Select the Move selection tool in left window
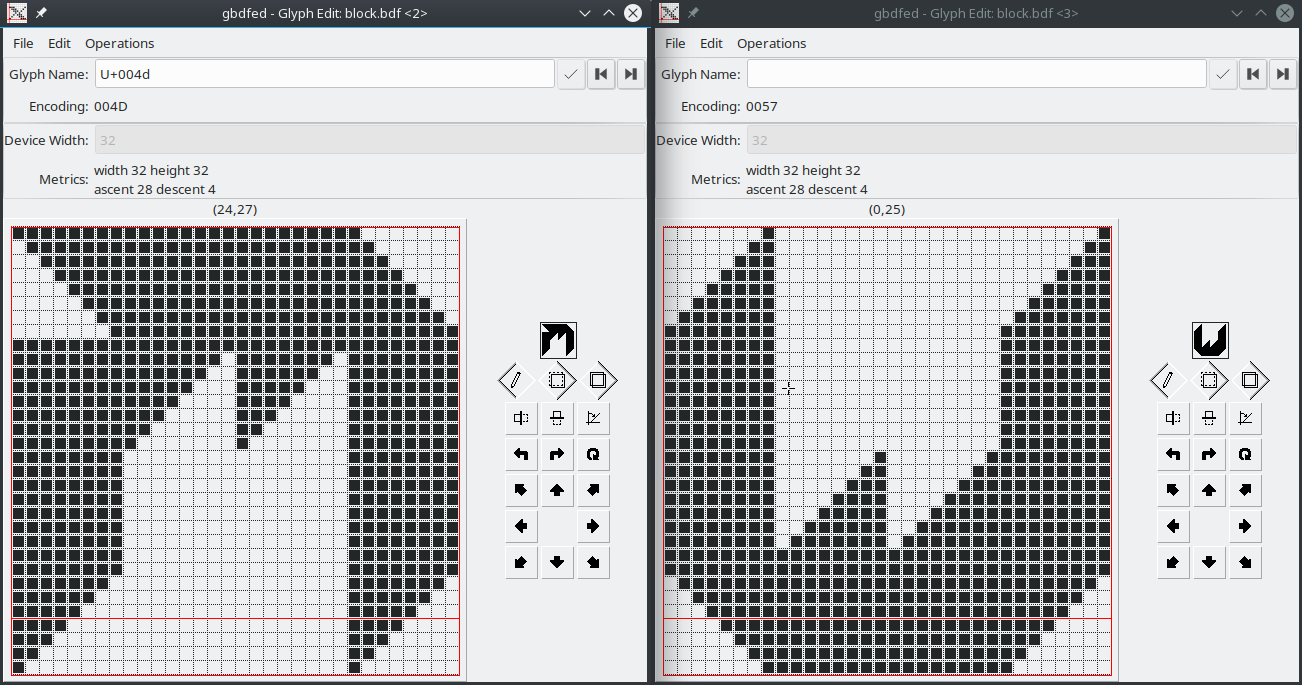Image resolution: width=1302 pixels, height=685 pixels. point(557,380)
